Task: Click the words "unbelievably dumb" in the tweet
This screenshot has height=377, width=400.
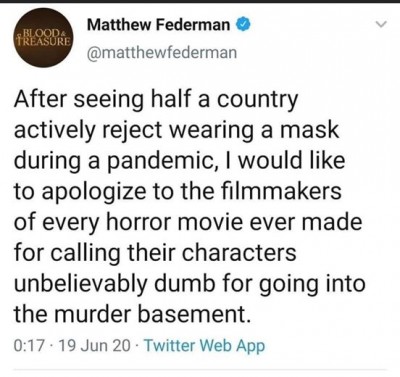Action: point(114,284)
